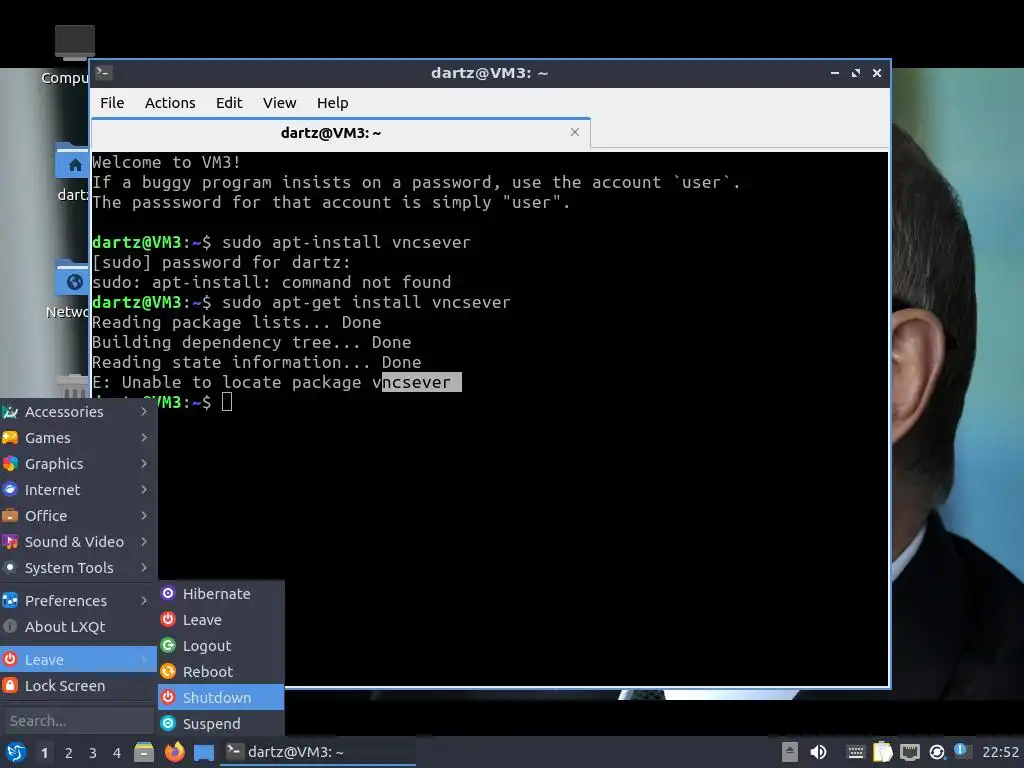Launch Firefox from the taskbar

pyautogui.click(x=174, y=752)
